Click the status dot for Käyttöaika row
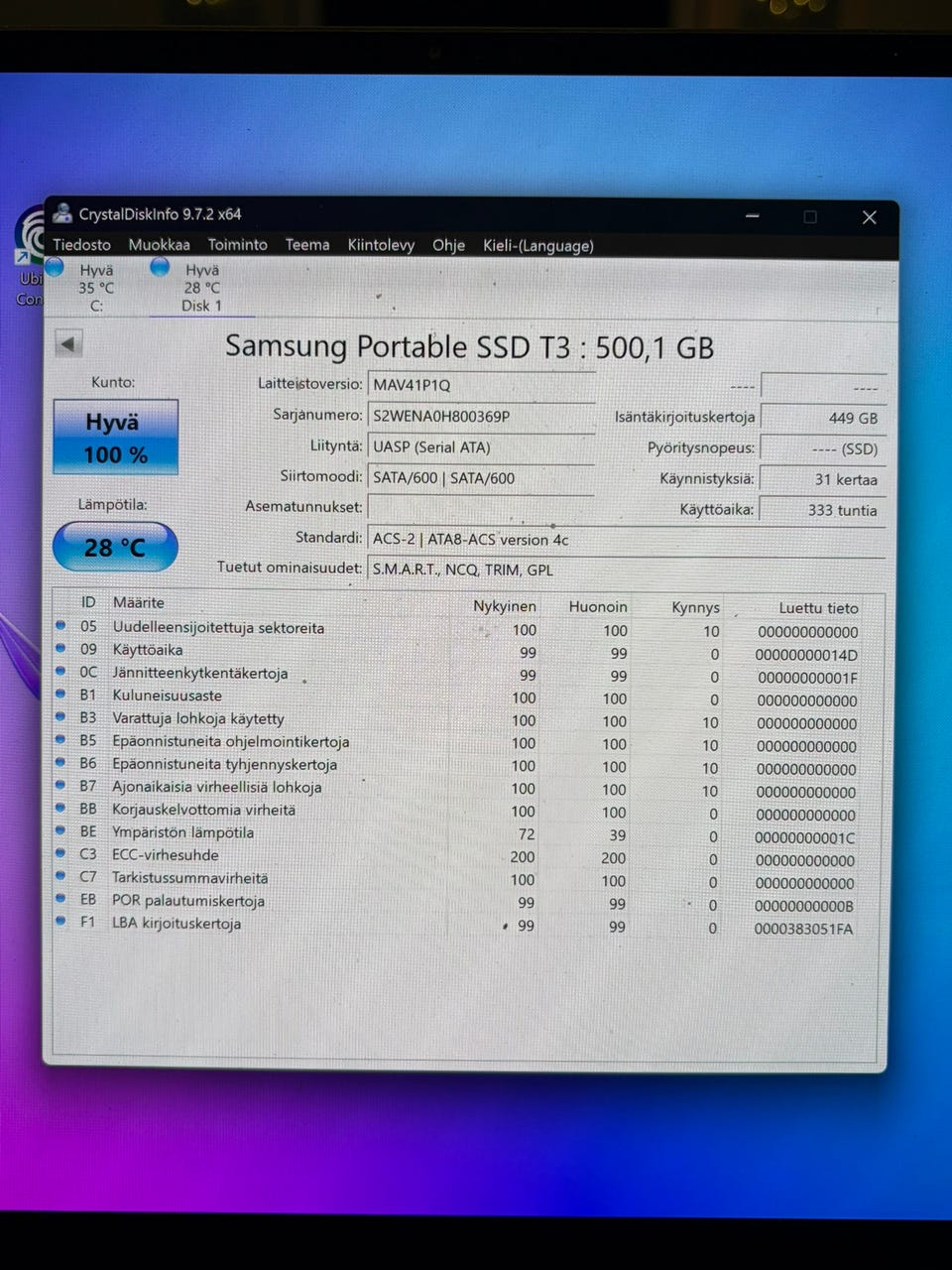This screenshot has height=1270, width=952. [x=60, y=649]
